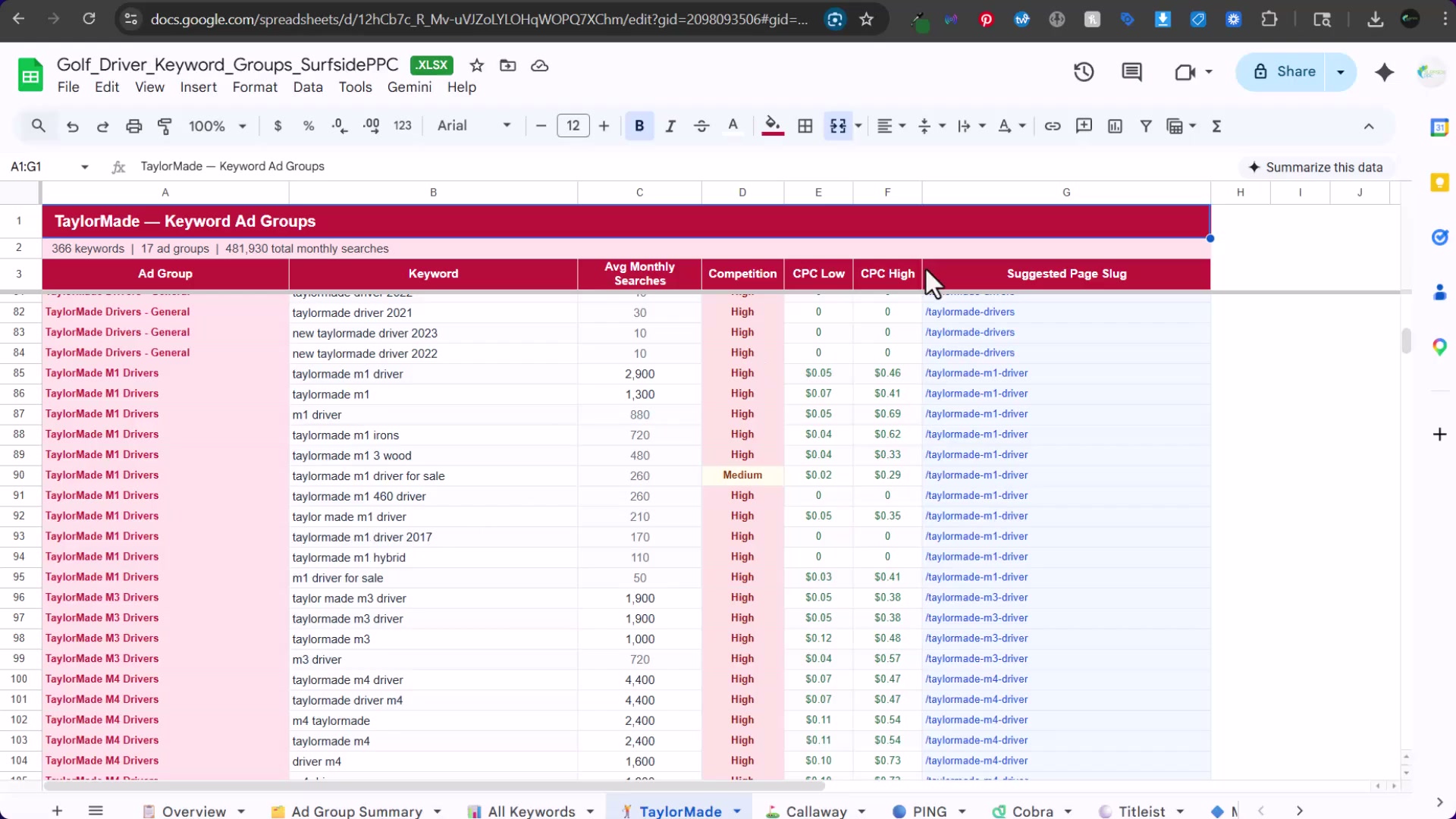Open the comments panel icon
The width and height of the screenshot is (1456, 819).
1131,72
